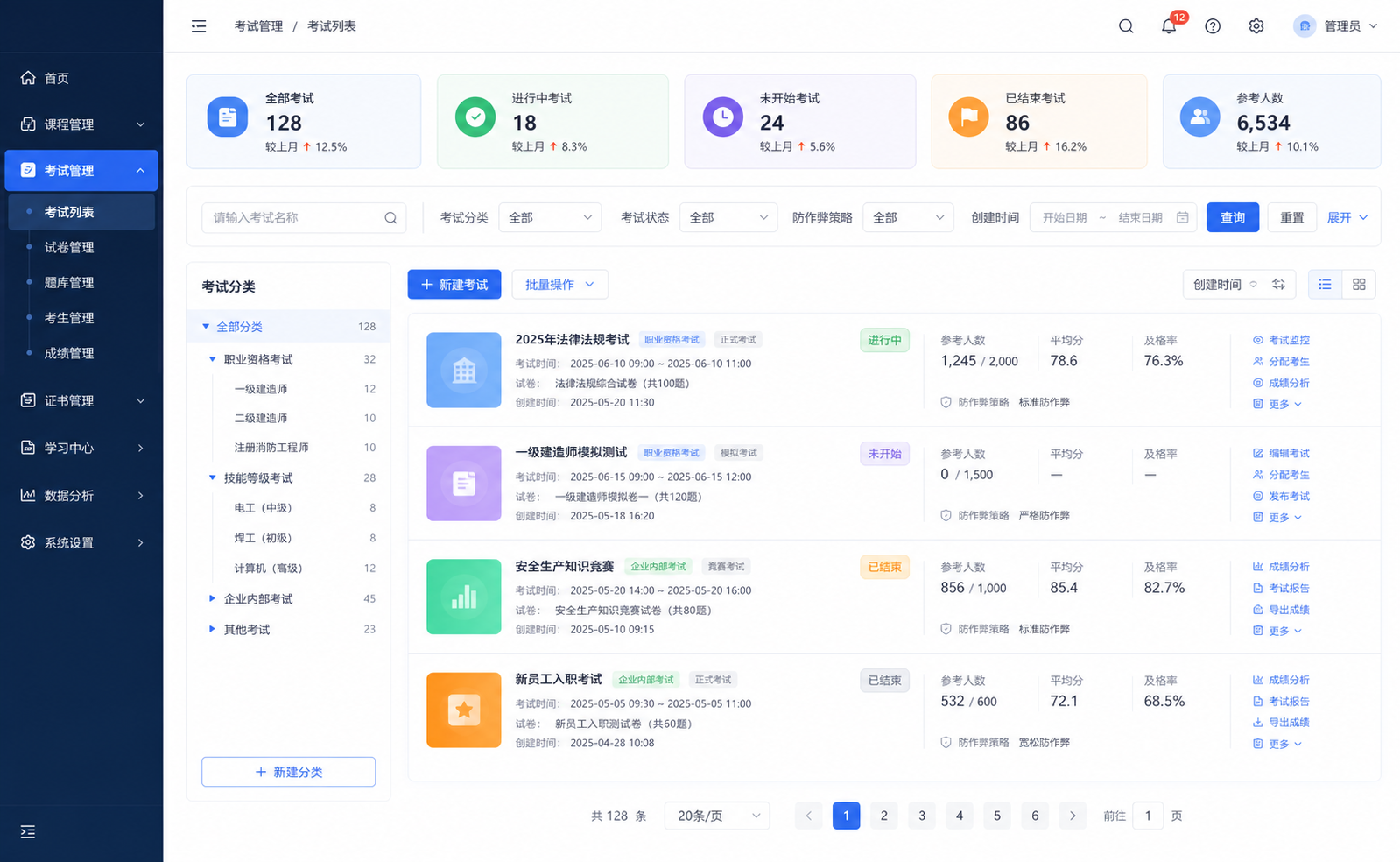This screenshot has width=1400, height=862.
Task: Open 一级建造师模拟测试 purple thumbnail
Action: point(464,484)
